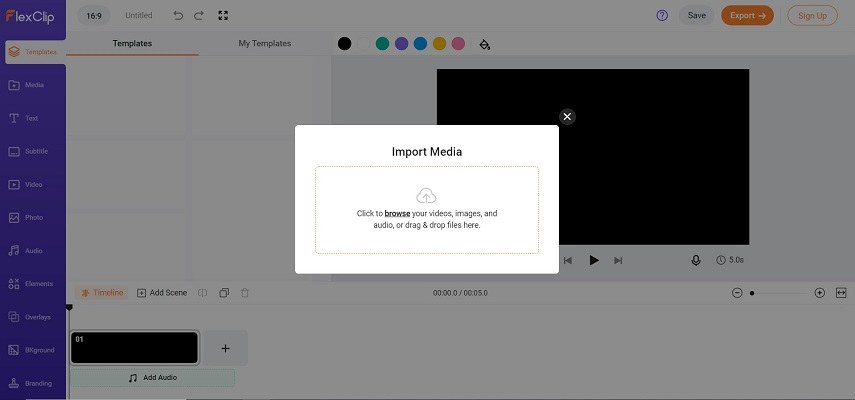Open the 16:9 aspect ratio selector

tap(93, 16)
